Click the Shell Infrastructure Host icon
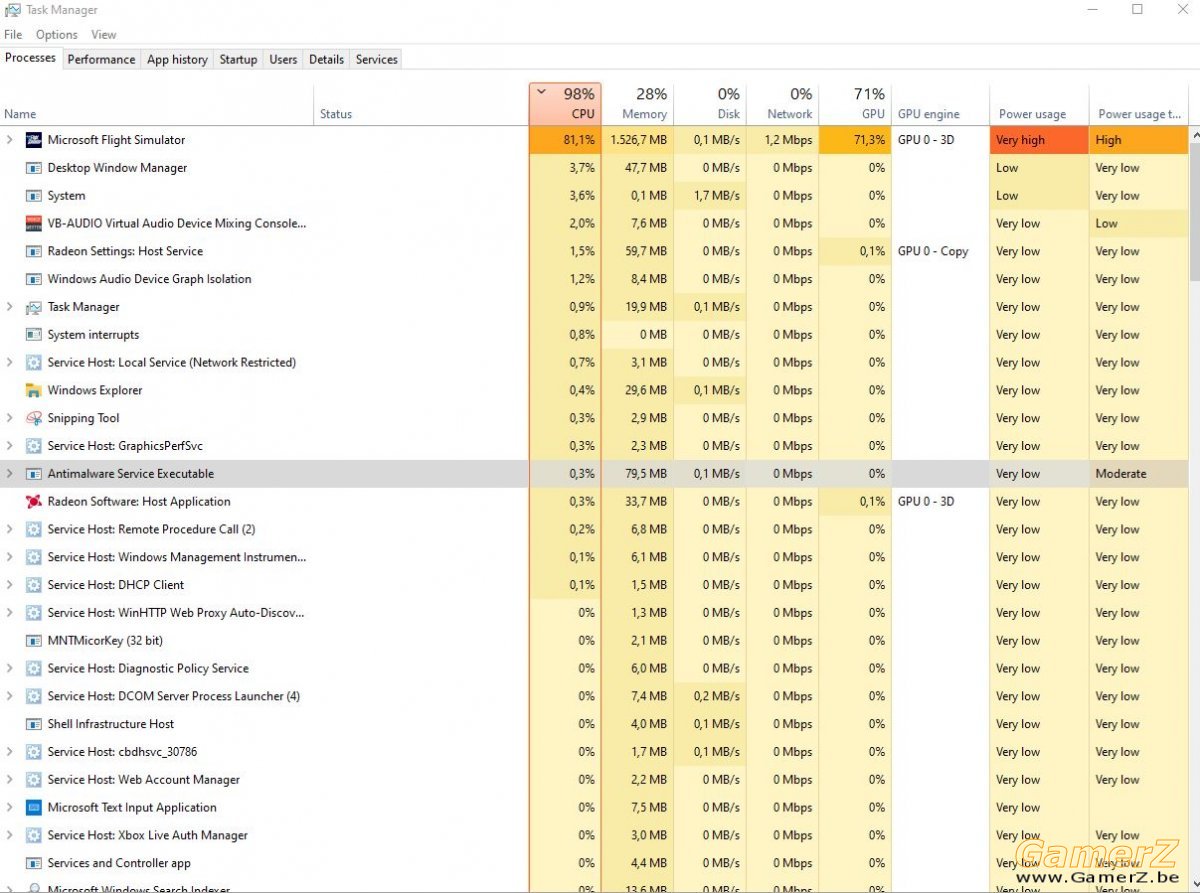 pos(33,724)
